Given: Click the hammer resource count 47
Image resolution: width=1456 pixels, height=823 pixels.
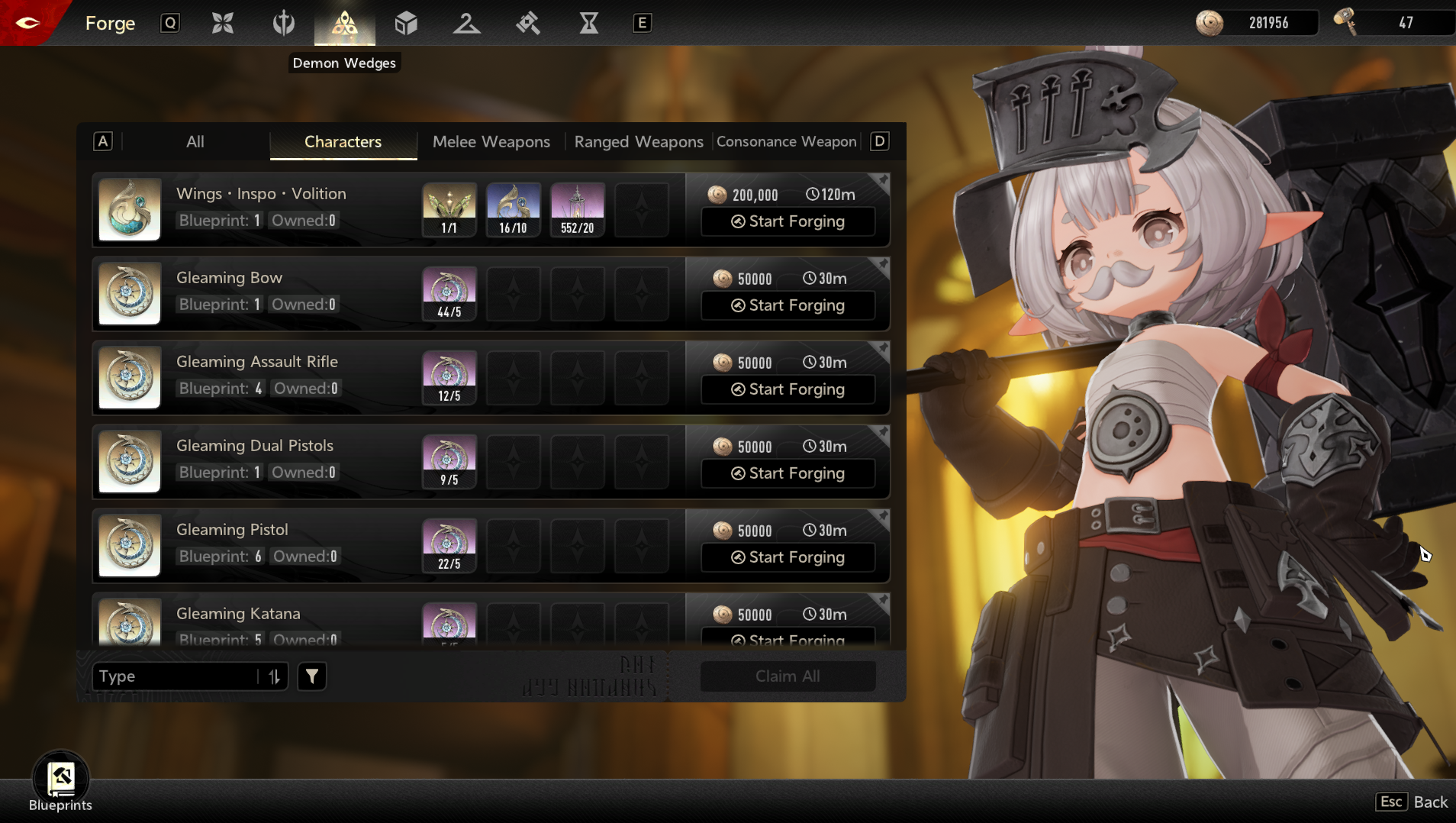Looking at the screenshot, I should [x=1406, y=23].
